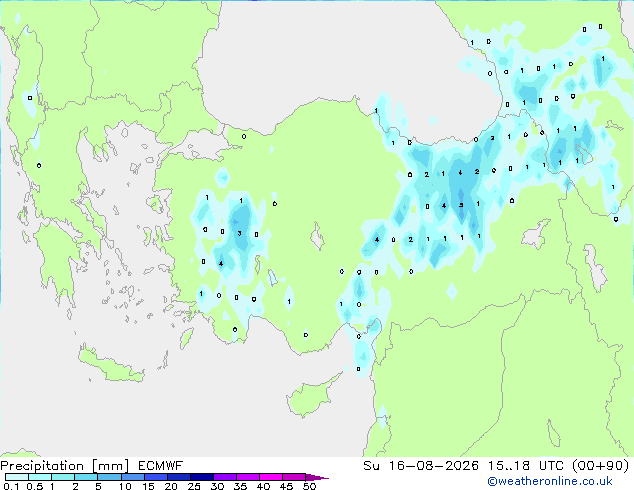Click the legend scale label '30'
The image size is (634, 490).
click(217, 486)
